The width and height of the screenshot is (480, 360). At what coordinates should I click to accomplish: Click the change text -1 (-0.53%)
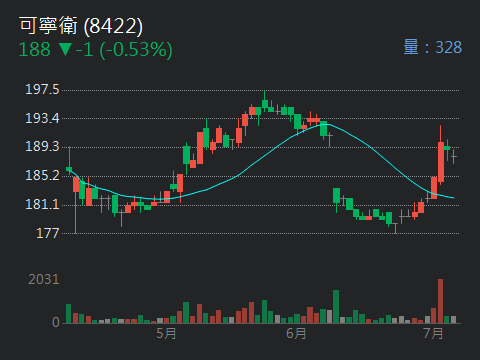124,50
